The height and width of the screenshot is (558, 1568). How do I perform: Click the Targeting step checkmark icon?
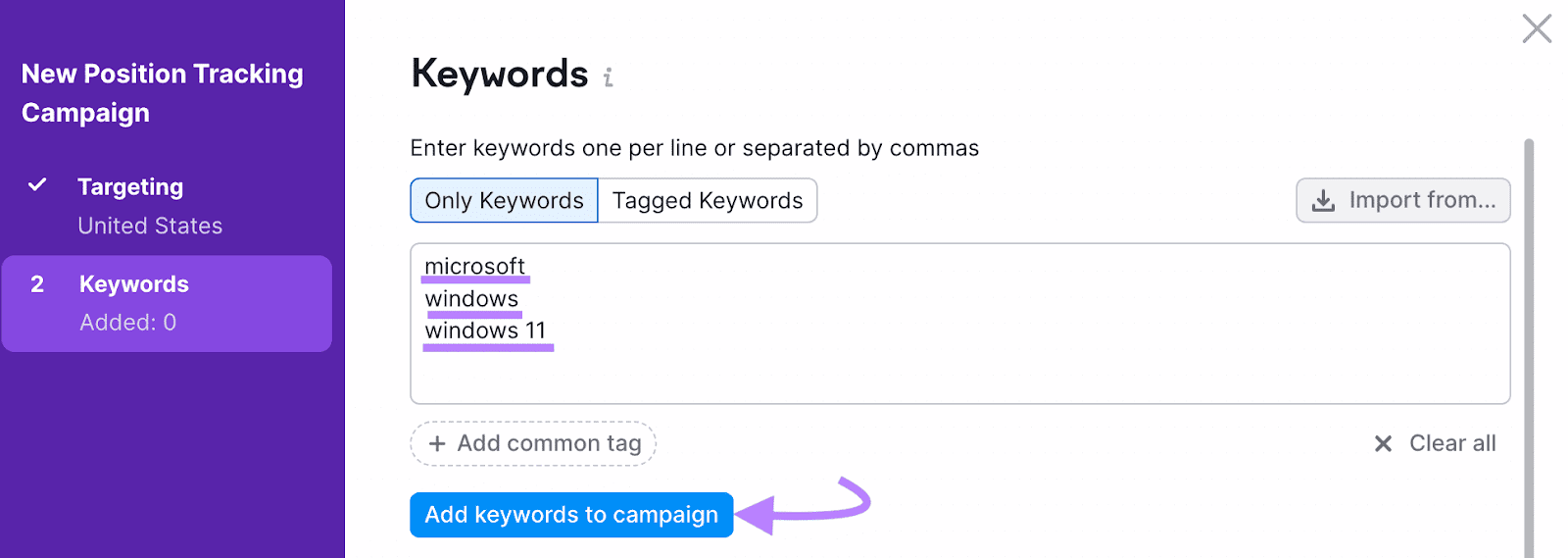[x=37, y=185]
